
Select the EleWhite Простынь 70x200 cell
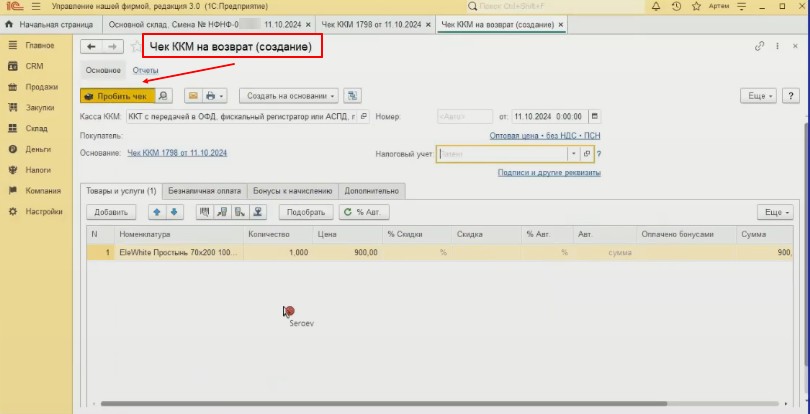(x=179, y=253)
